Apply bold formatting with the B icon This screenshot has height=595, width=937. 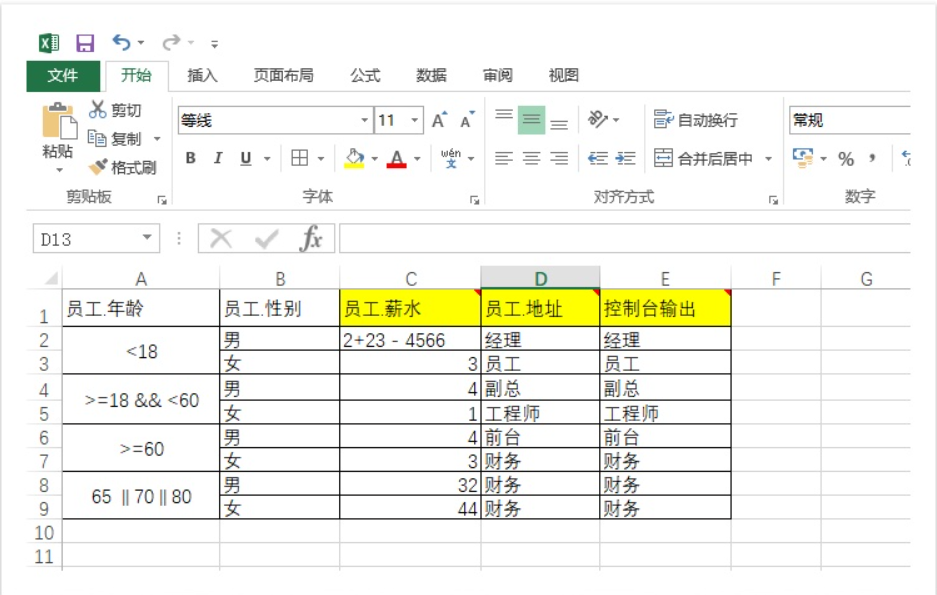pos(190,159)
